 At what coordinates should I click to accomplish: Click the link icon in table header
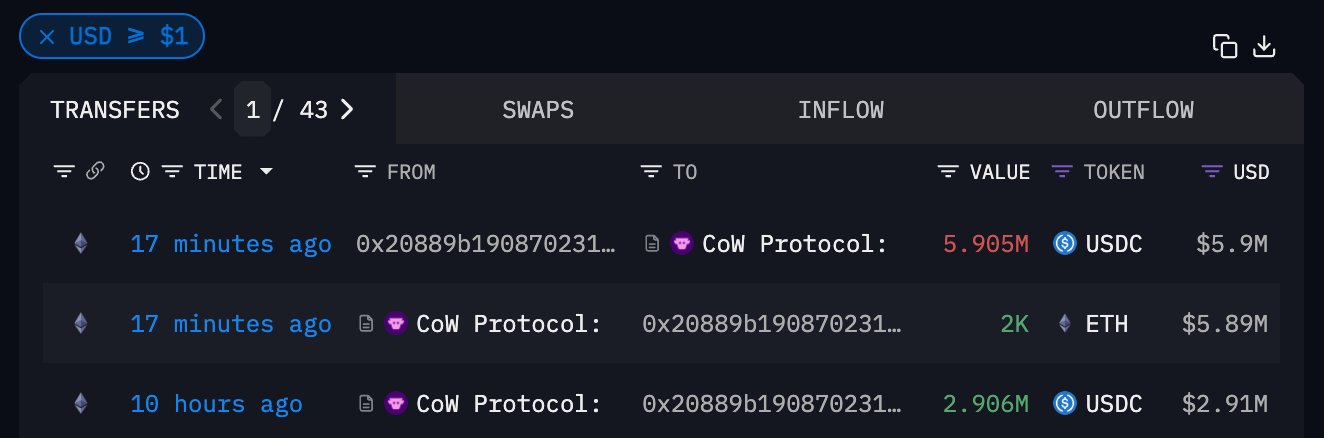(95, 172)
